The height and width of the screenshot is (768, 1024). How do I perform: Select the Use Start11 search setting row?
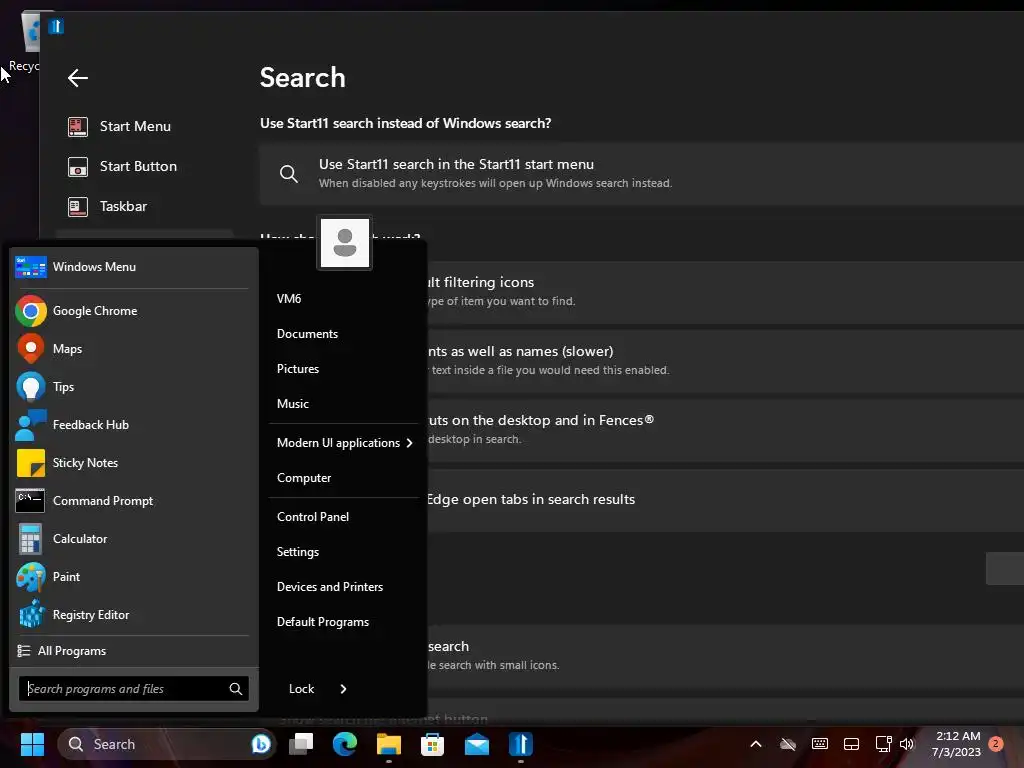[641, 174]
